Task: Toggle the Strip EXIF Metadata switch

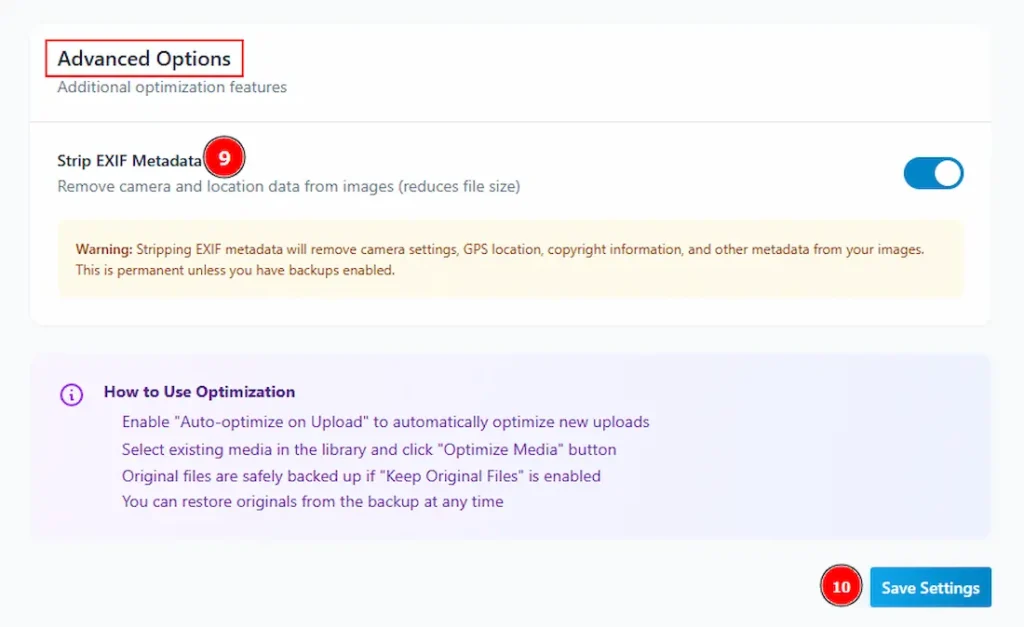Action: 933,173
